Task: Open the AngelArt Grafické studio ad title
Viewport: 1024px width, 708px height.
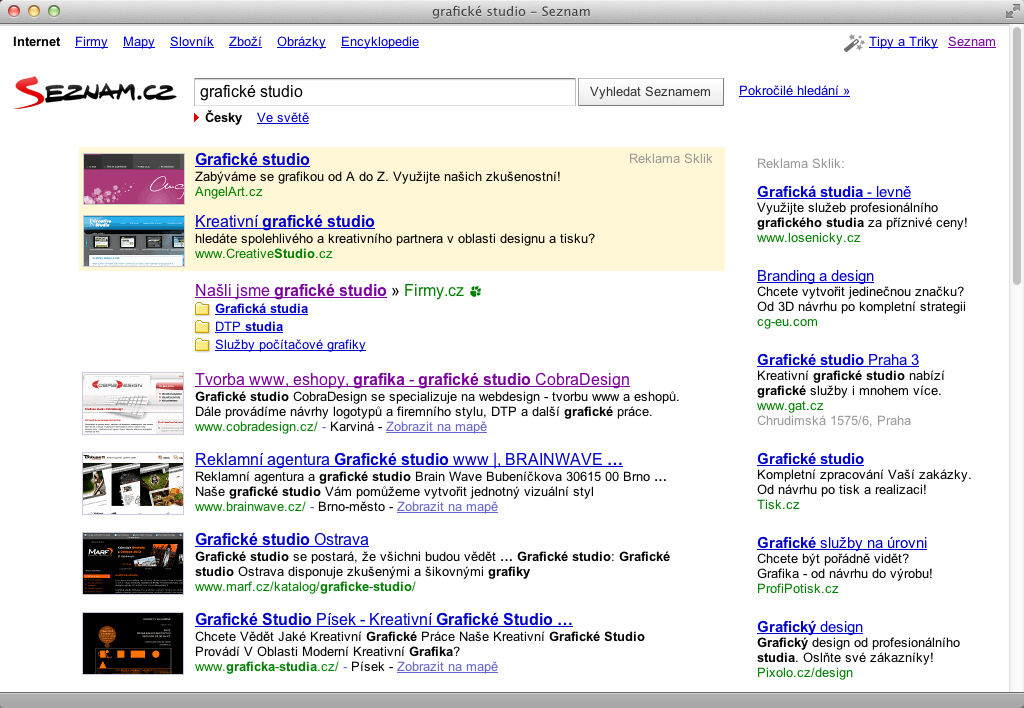Action: pyautogui.click(x=252, y=159)
